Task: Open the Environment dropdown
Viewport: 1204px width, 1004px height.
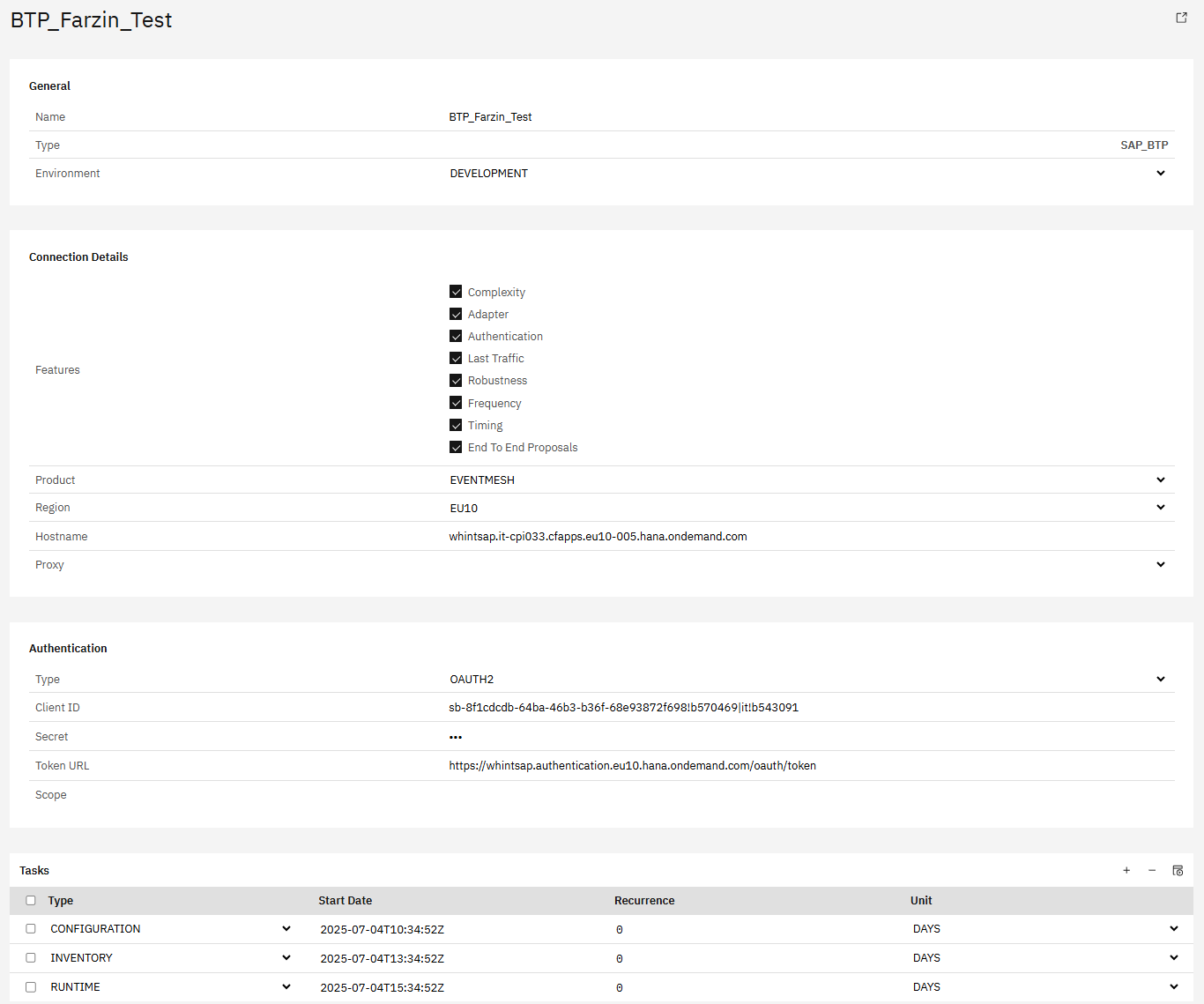Action: pos(1160,173)
